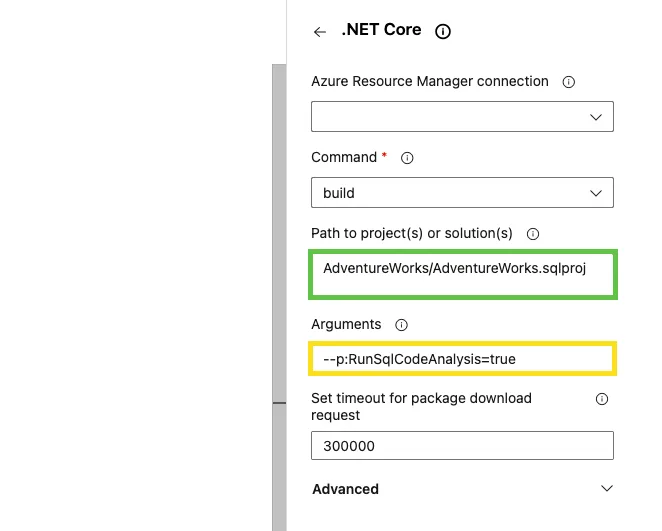Expand the Advanced section

pyautogui.click(x=462, y=489)
